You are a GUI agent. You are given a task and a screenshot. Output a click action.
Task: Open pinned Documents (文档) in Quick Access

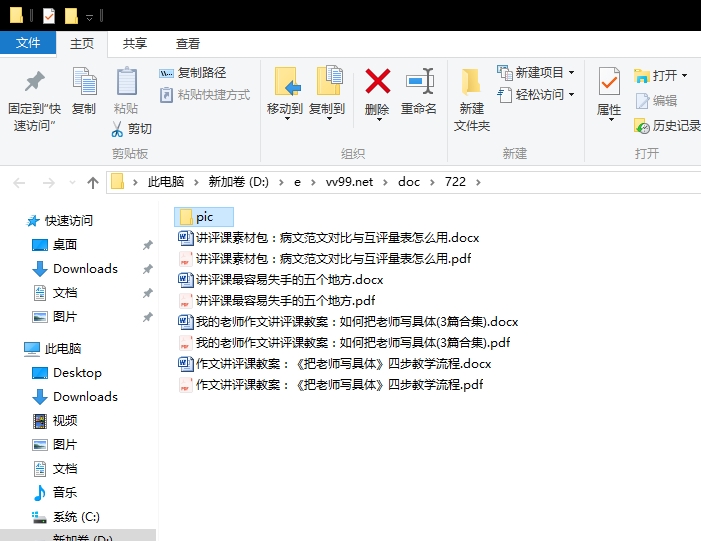55,293
